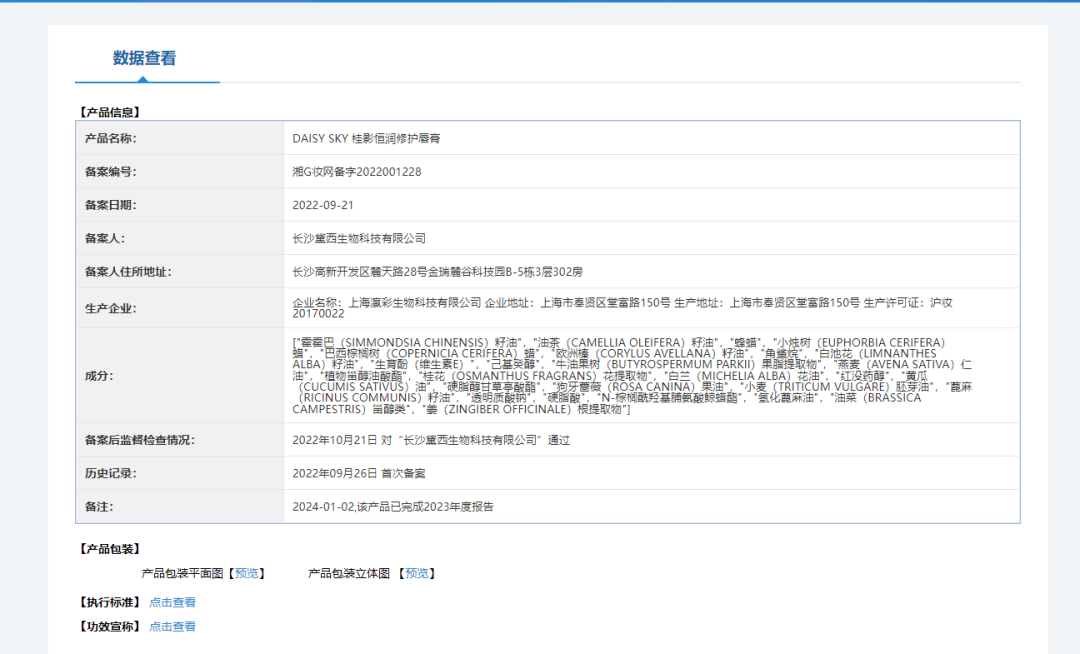This screenshot has width=1080, height=654.
Task: Select history record 2022年09月26日 首次备案
Action: tap(359, 474)
